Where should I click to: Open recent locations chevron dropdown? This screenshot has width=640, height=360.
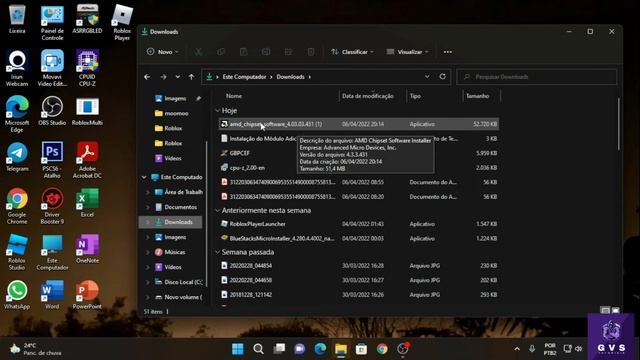(178, 77)
